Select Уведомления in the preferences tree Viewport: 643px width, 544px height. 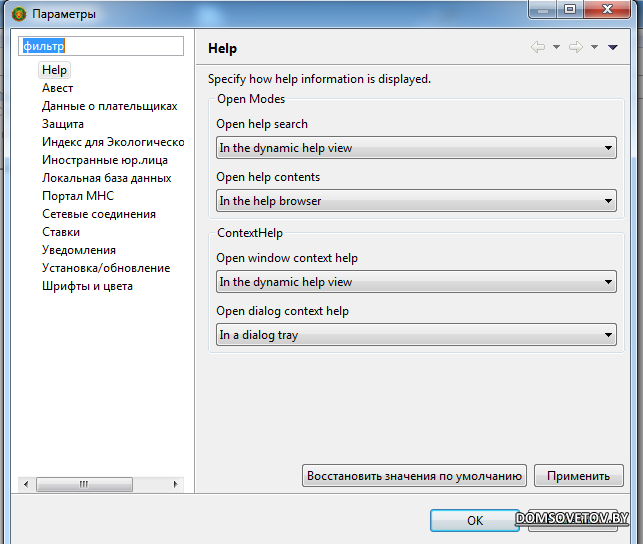pos(79,250)
